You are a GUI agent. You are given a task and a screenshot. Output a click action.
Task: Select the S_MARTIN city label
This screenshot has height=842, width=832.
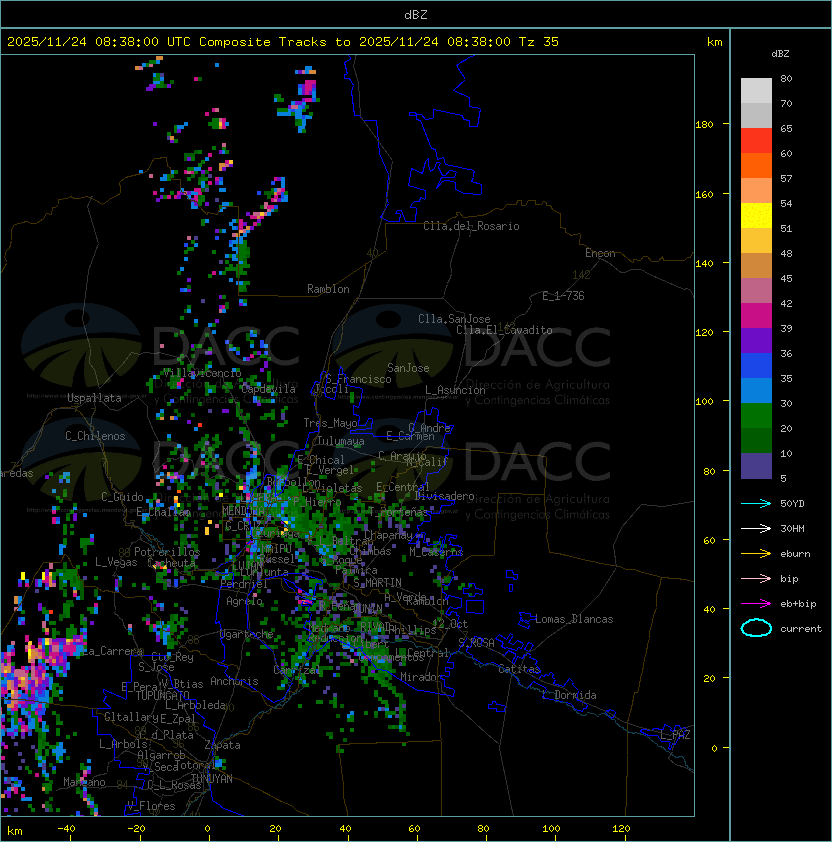(x=377, y=583)
